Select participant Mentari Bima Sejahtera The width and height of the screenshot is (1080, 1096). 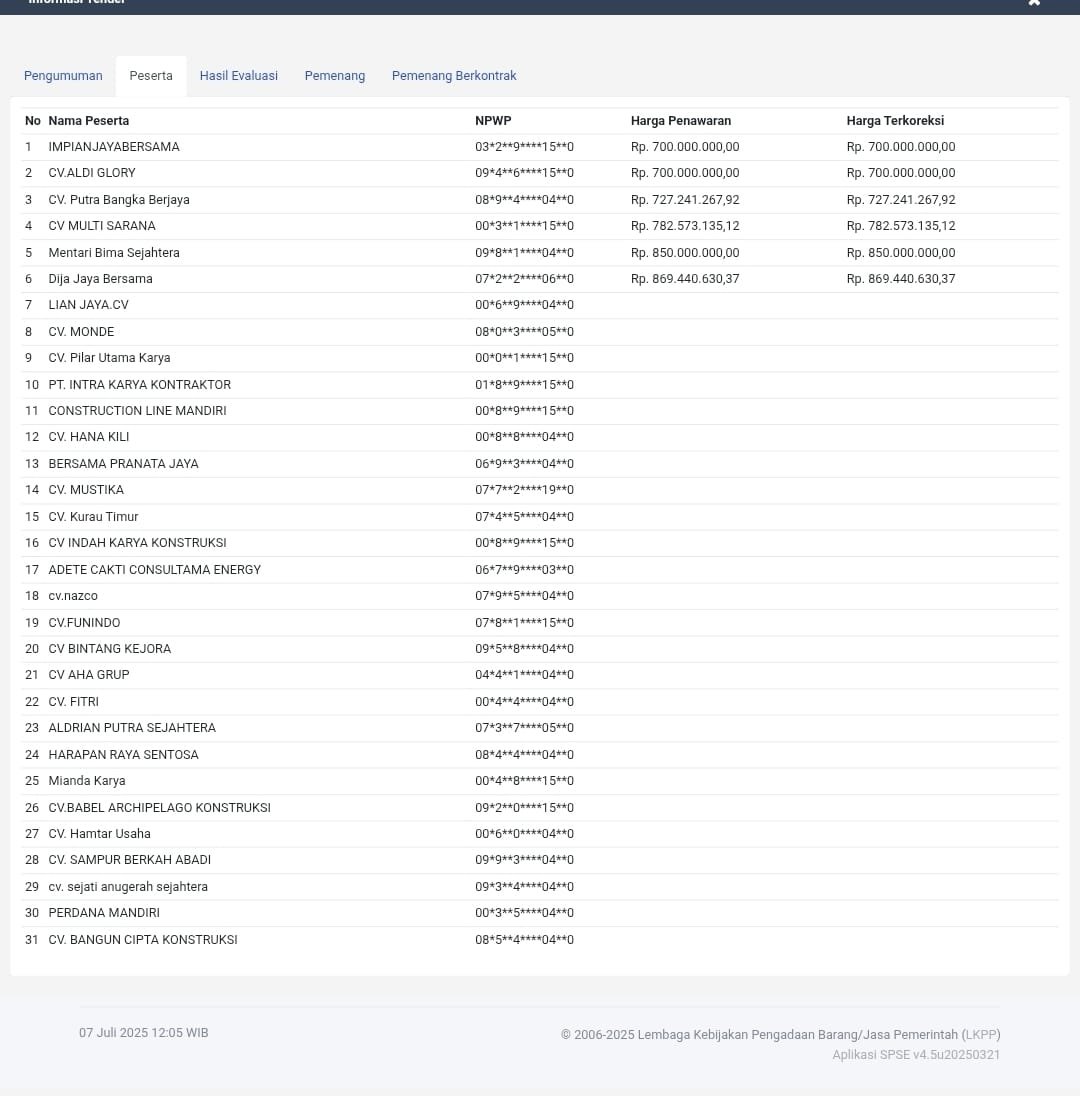(x=114, y=252)
